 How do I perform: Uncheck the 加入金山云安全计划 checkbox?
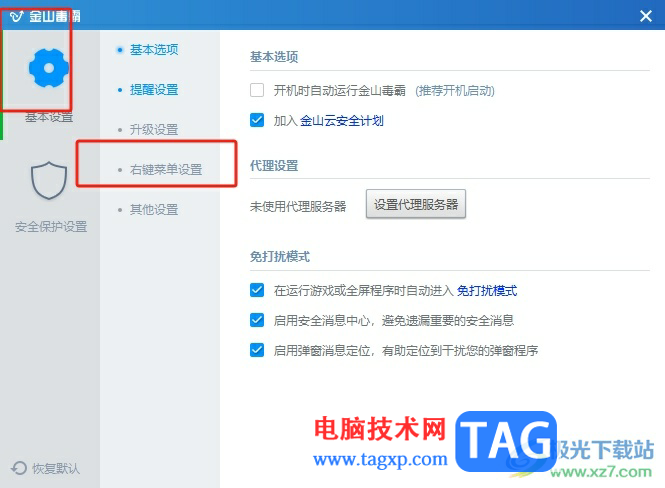tap(257, 120)
